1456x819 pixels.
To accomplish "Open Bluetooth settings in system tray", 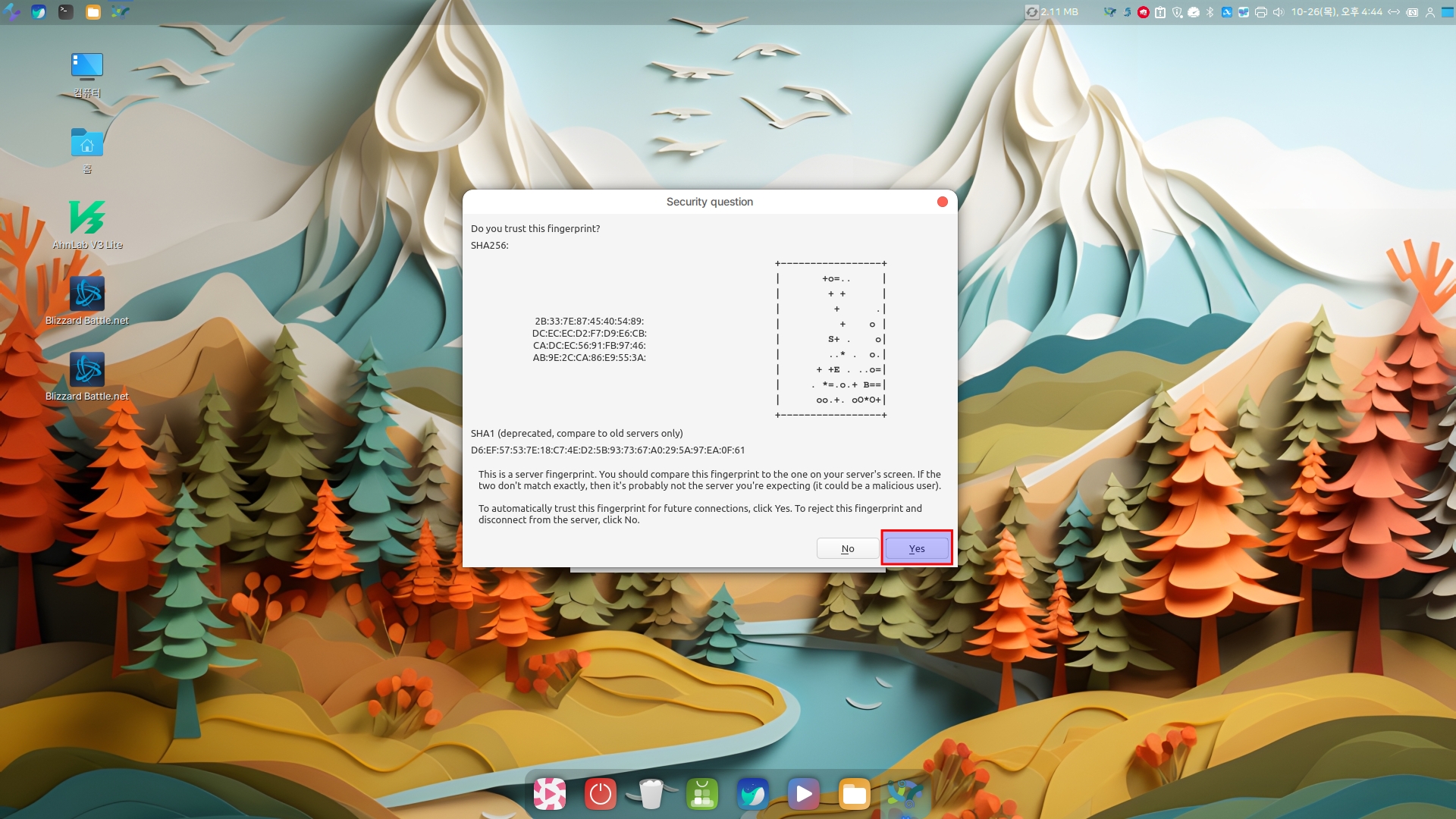I will (1210, 12).
